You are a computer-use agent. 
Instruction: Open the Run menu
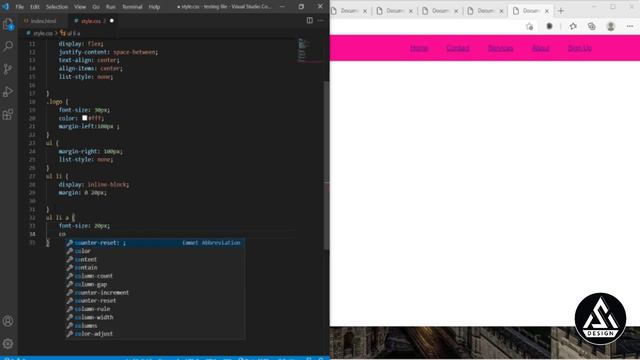(111, 7)
